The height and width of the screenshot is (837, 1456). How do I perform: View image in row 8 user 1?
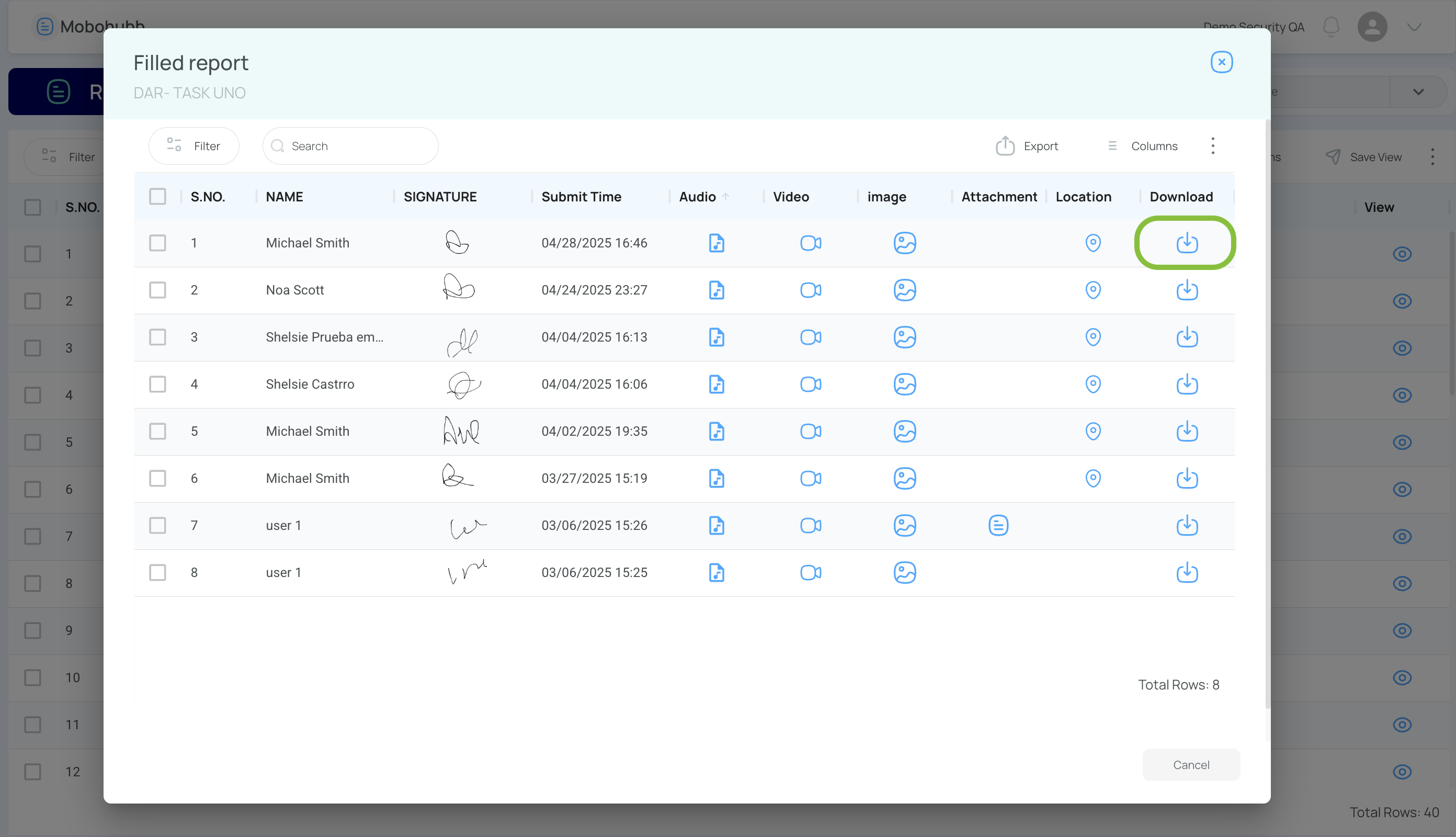904,573
